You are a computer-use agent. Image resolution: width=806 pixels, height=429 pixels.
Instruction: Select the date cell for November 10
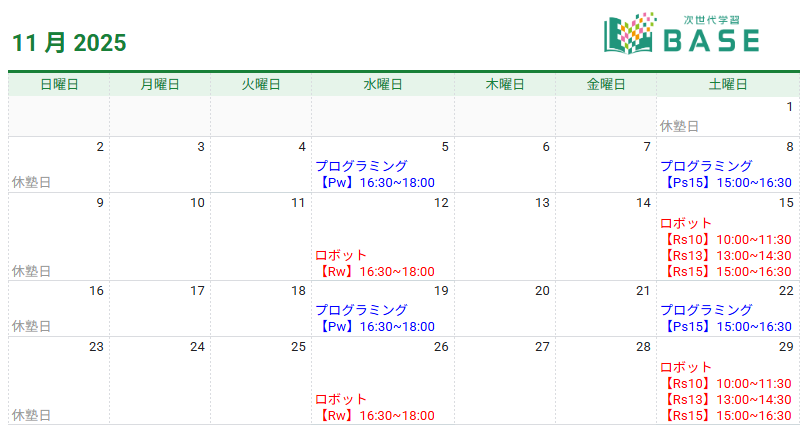tap(160, 237)
